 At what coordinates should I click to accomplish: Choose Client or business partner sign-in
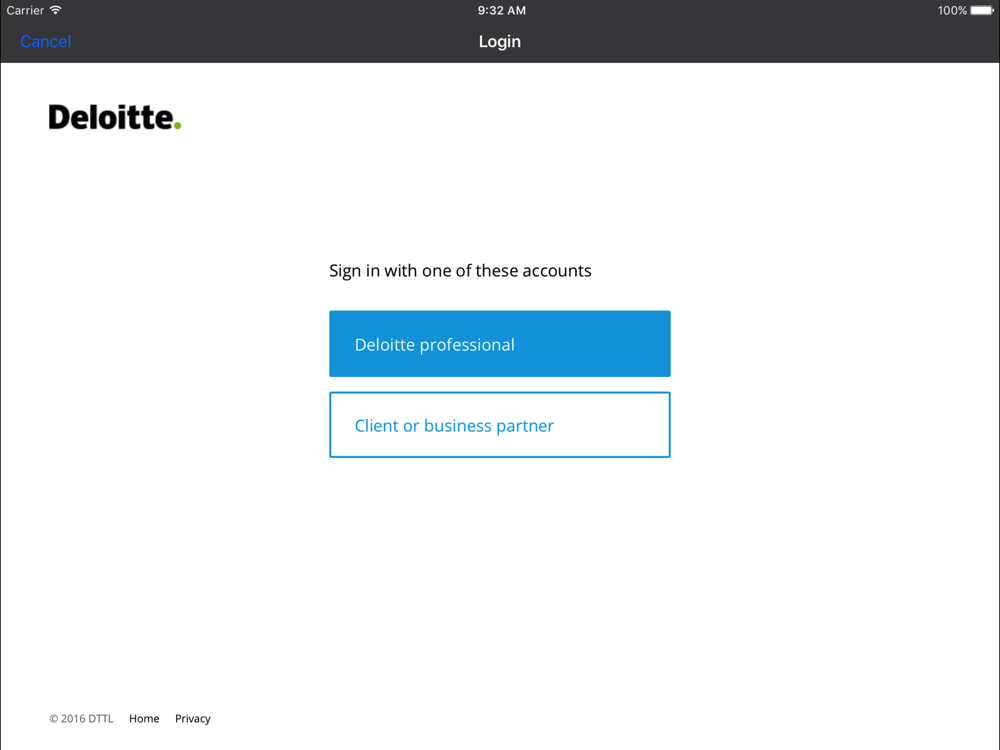click(499, 425)
